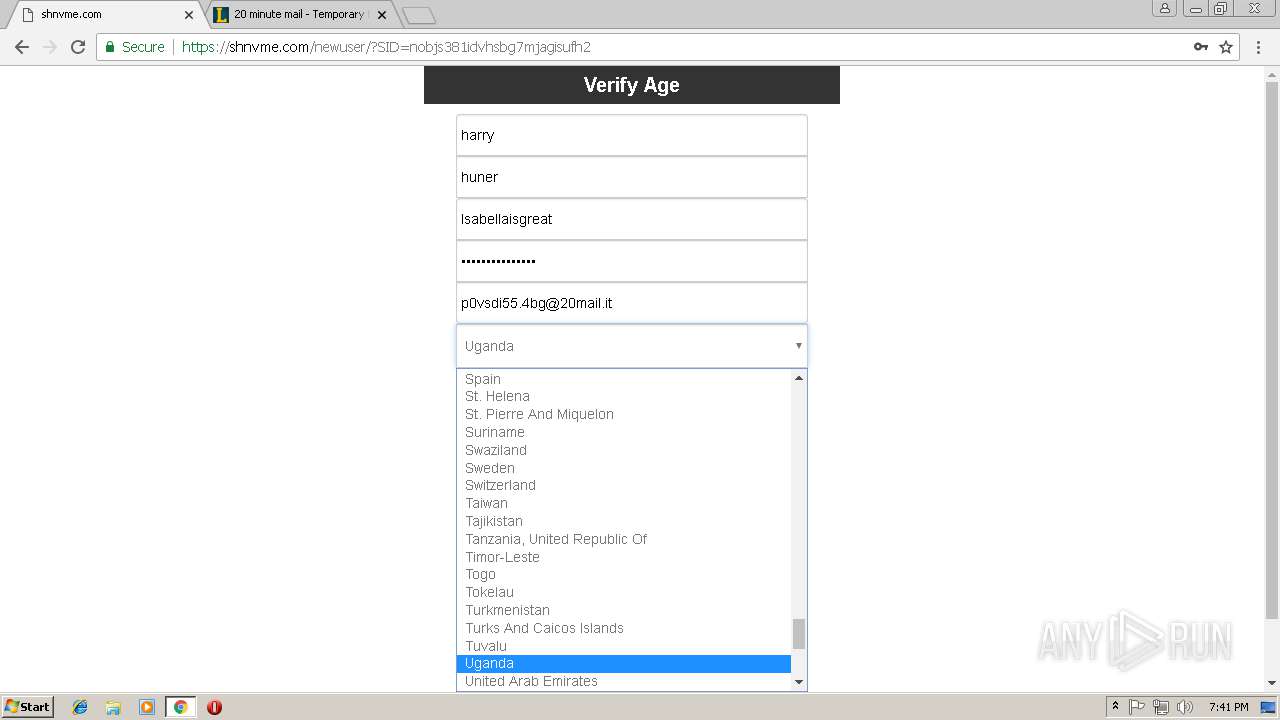Open saved password key icon

(1201, 47)
